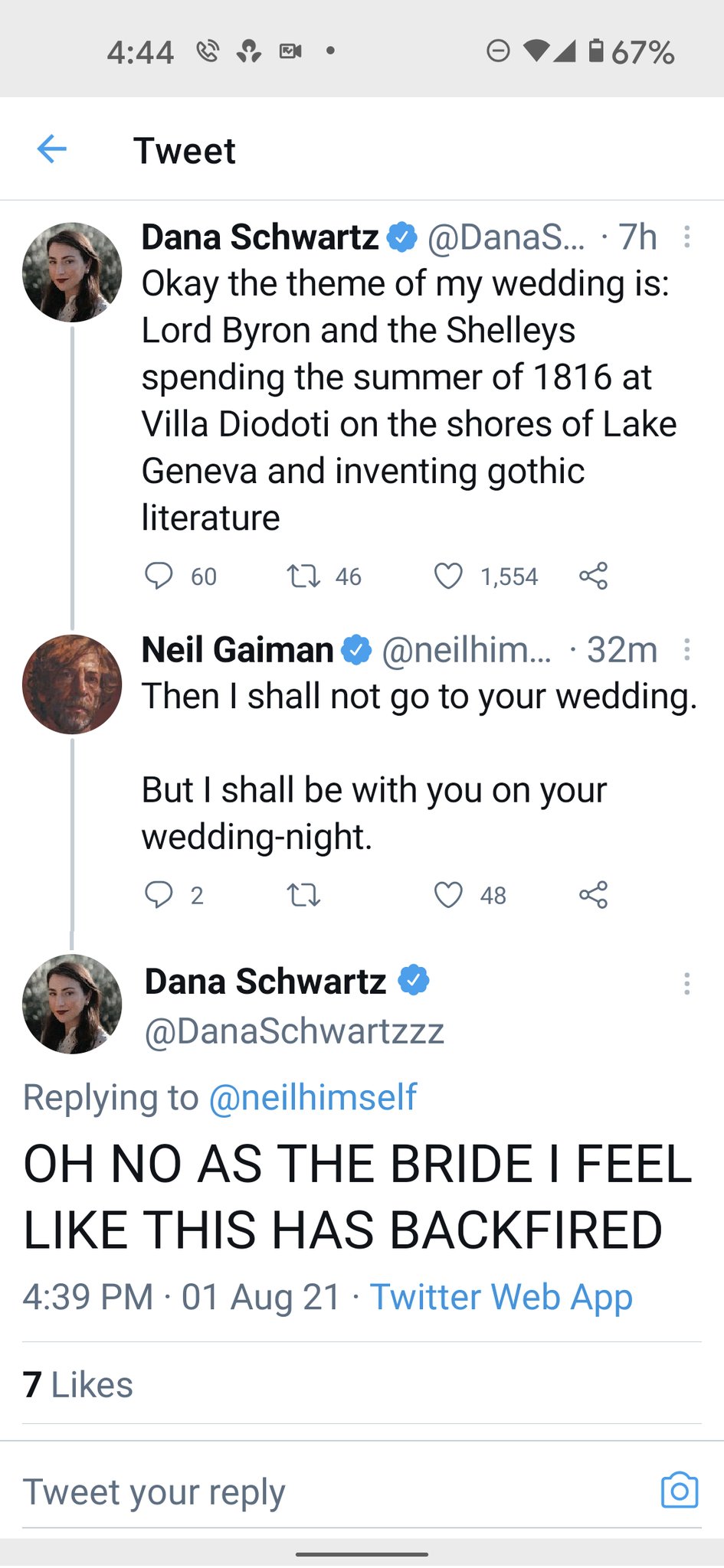Open overflow menu on Dana's first tweet
Image resolution: width=724 pixels, height=1568 pixels.
coord(686,237)
